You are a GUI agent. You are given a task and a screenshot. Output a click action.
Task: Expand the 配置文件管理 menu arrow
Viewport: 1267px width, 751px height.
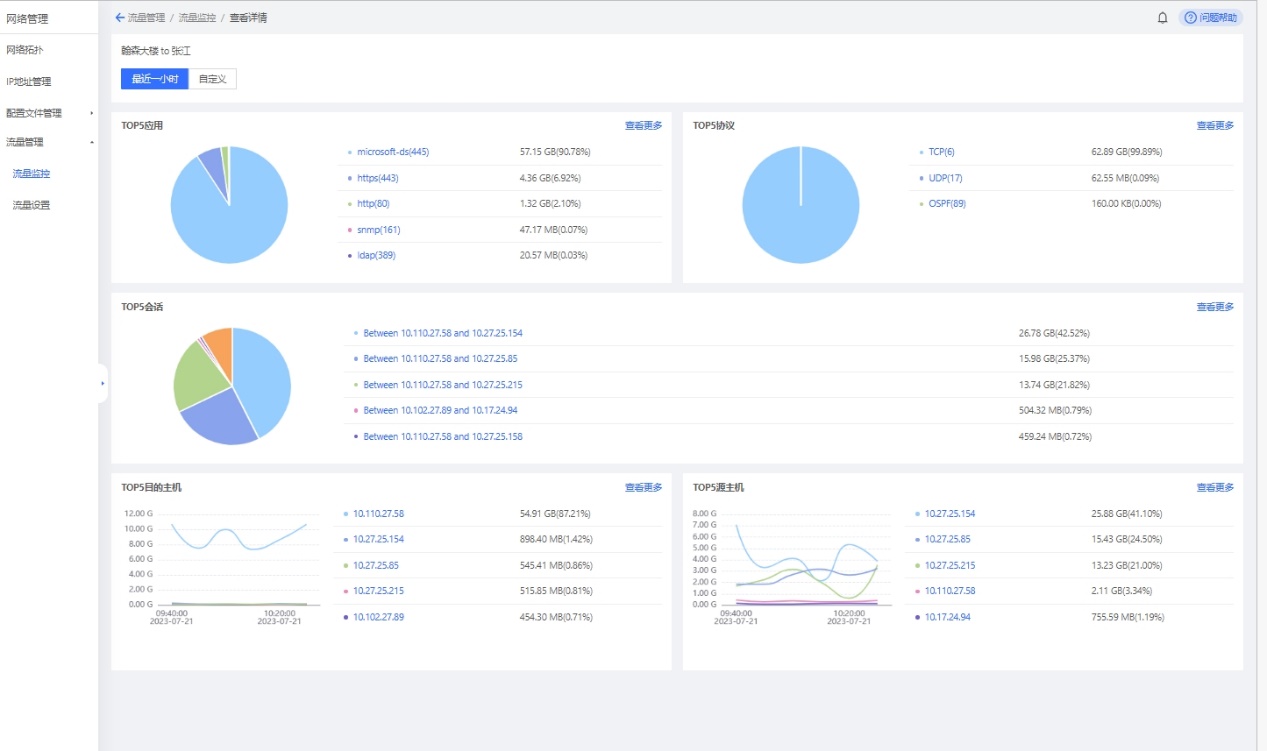[x=92, y=113]
